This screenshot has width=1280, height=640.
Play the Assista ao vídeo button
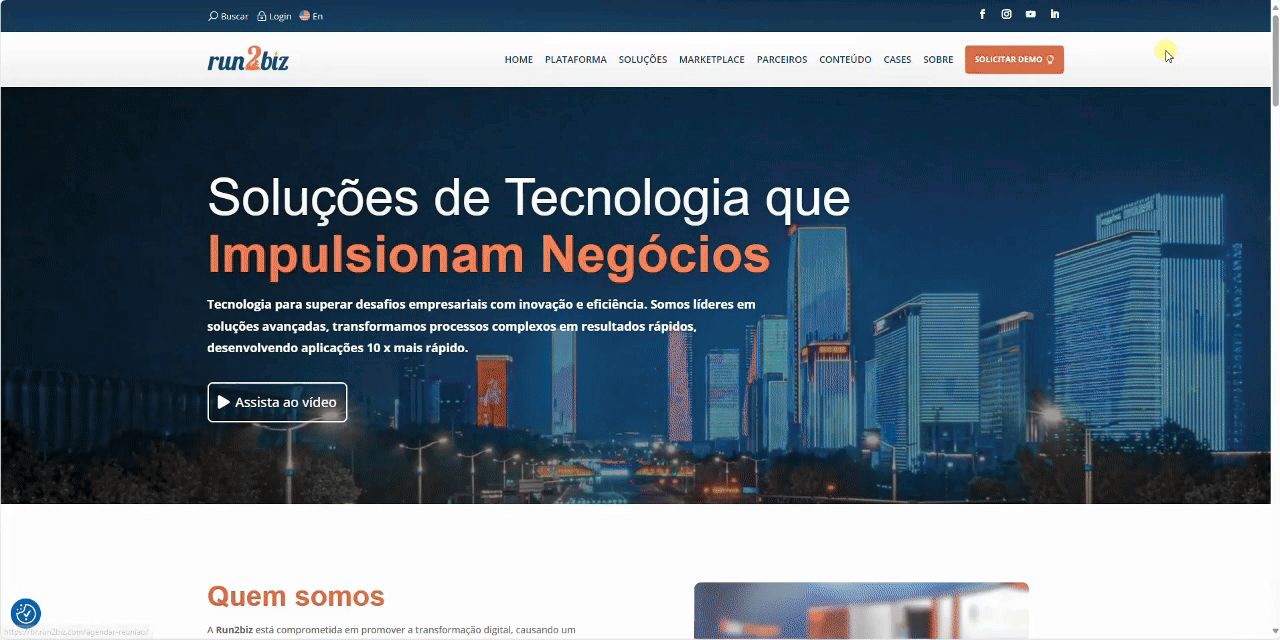click(x=277, y=402)
